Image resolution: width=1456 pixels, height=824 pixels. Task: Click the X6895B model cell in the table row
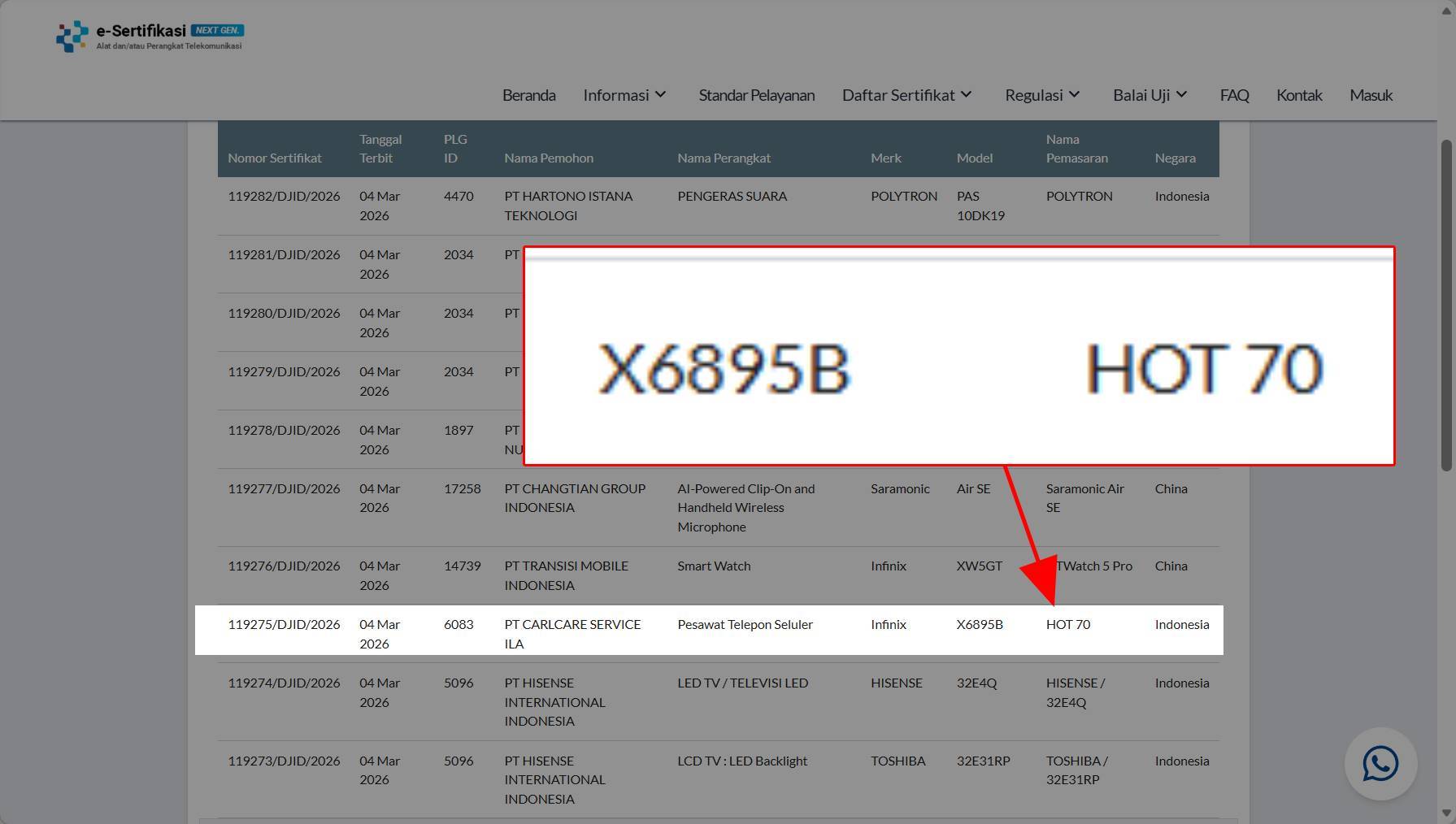(x=980, y=624)
